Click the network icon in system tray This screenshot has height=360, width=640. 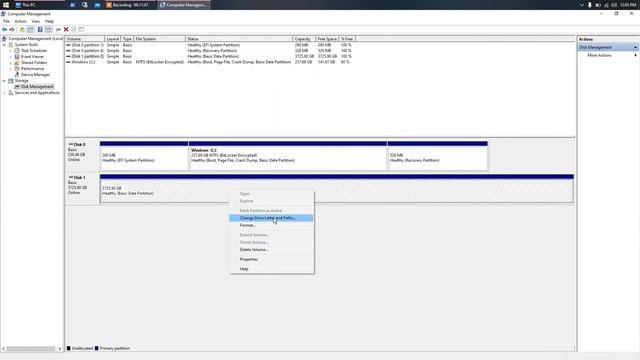tap(606, 5)
